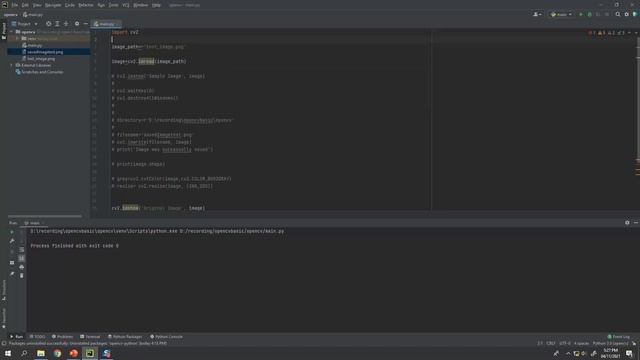
Task: Click the Debug bug icon in toolbar
Action: point(589,14)
